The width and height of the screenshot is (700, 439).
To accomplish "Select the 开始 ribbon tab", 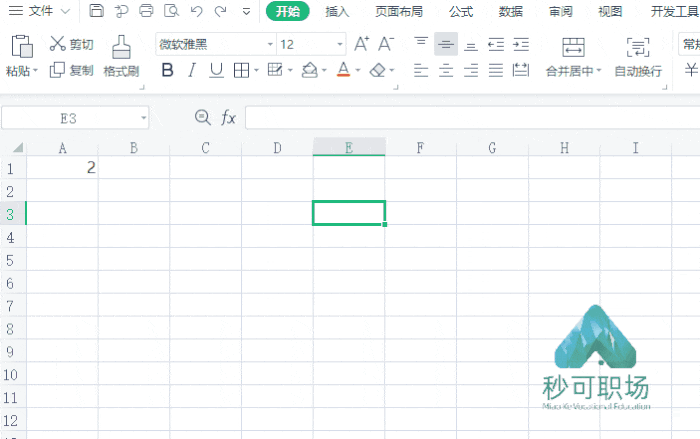I will [288, 11].
